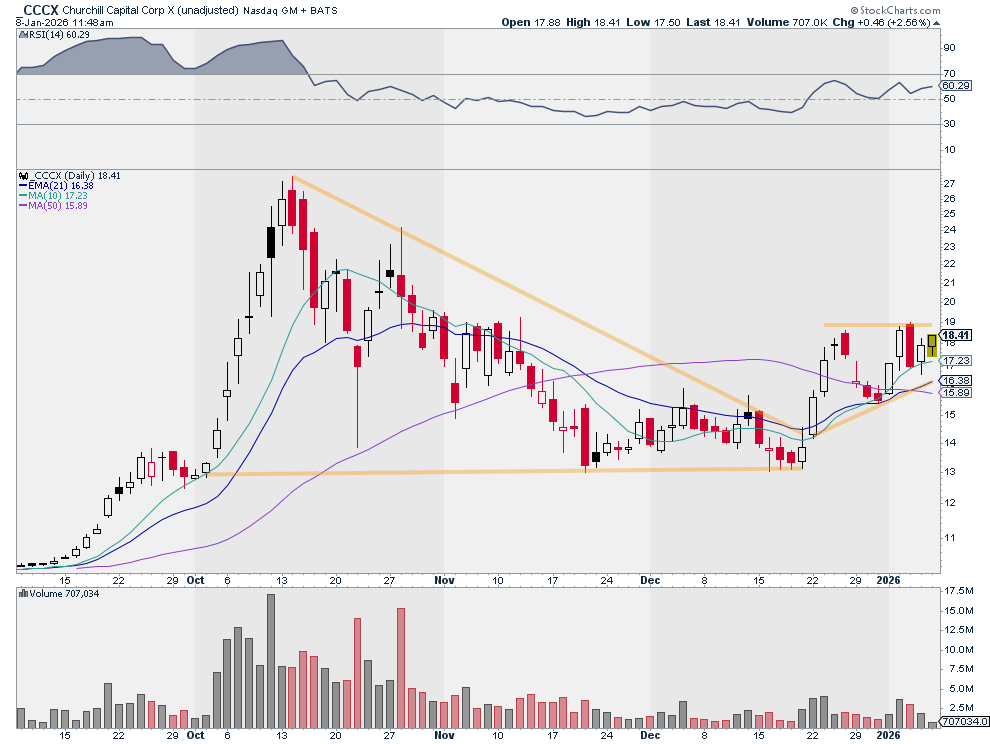The height and width of the screenshot is (744, 990).
Task: Click the 14 label on price axis
Action: coord(949,443)
